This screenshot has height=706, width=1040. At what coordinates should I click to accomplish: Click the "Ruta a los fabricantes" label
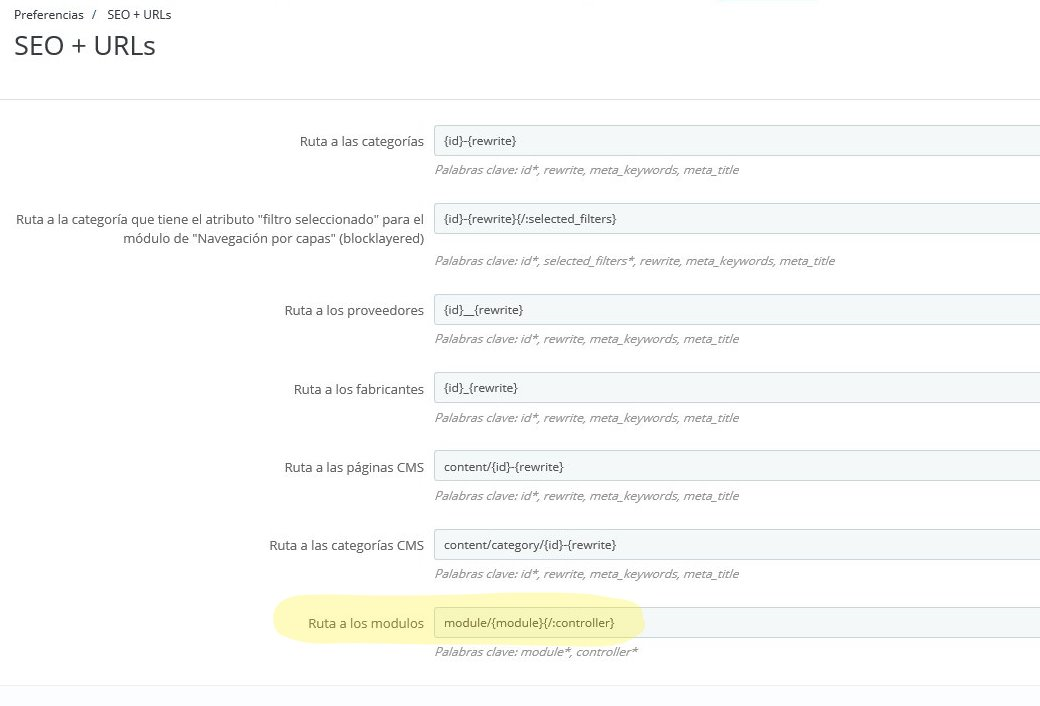[x=359, y=389]
